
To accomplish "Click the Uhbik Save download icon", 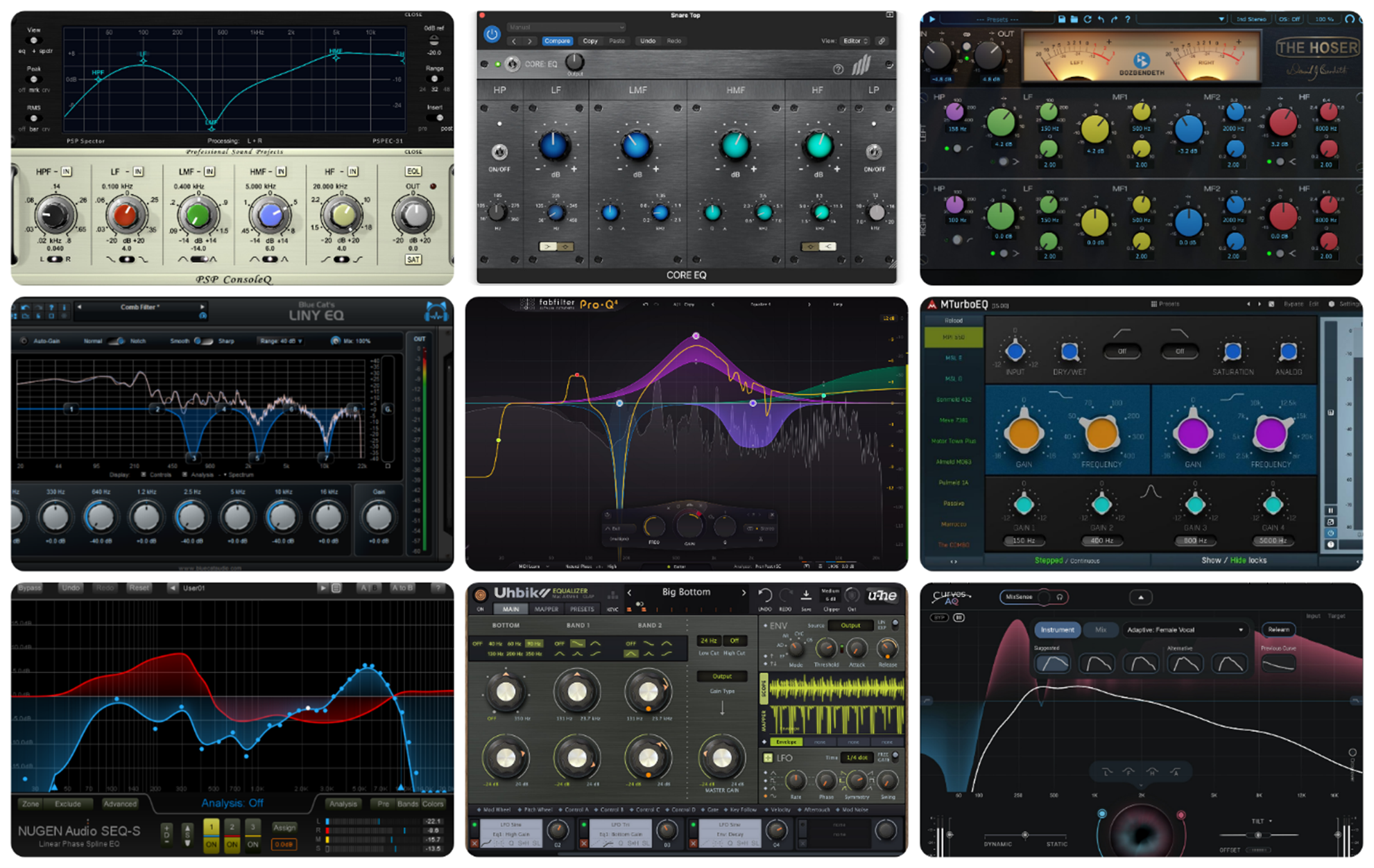I will (806, 596).
